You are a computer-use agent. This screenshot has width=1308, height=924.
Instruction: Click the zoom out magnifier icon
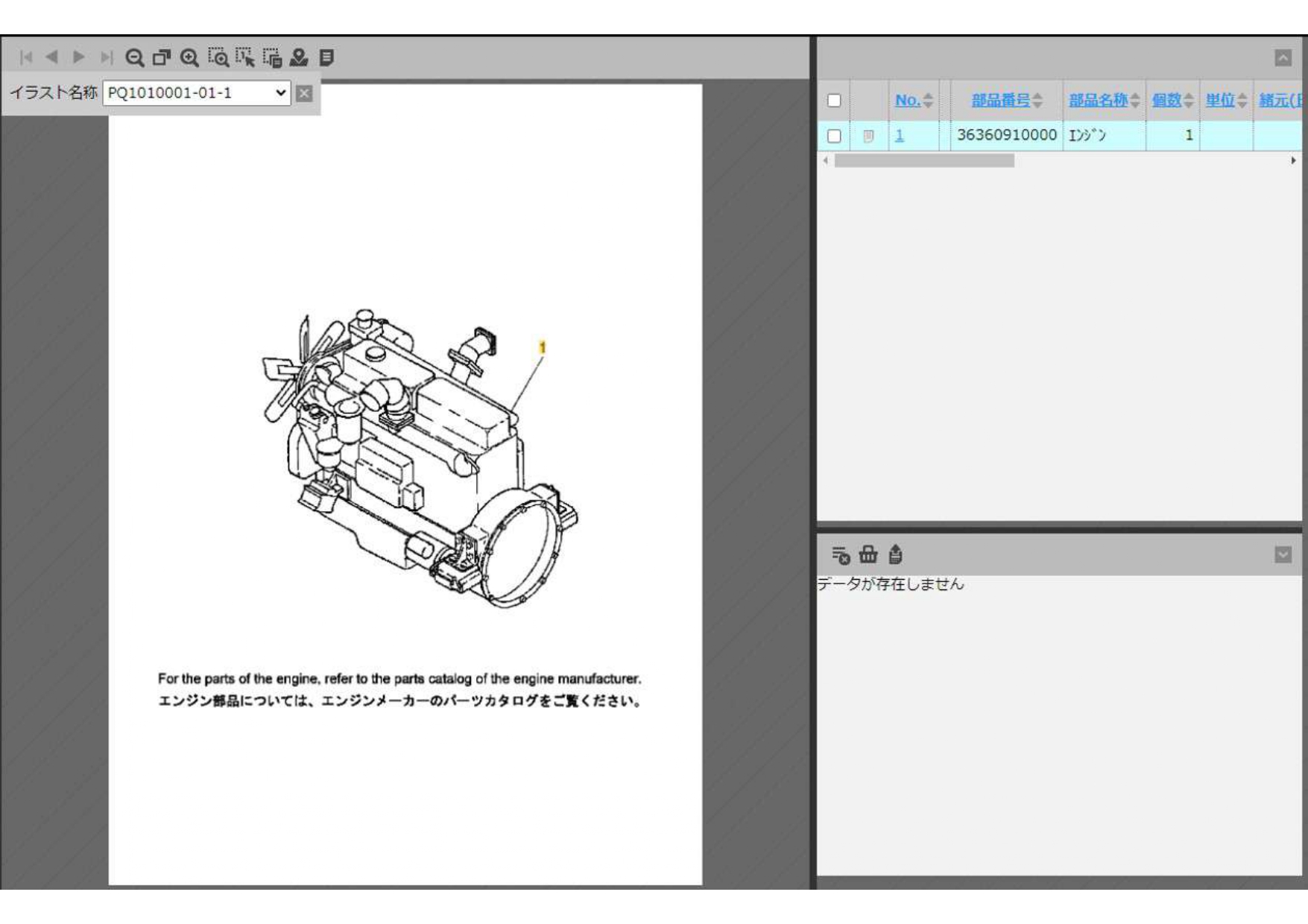click(134, 57)
